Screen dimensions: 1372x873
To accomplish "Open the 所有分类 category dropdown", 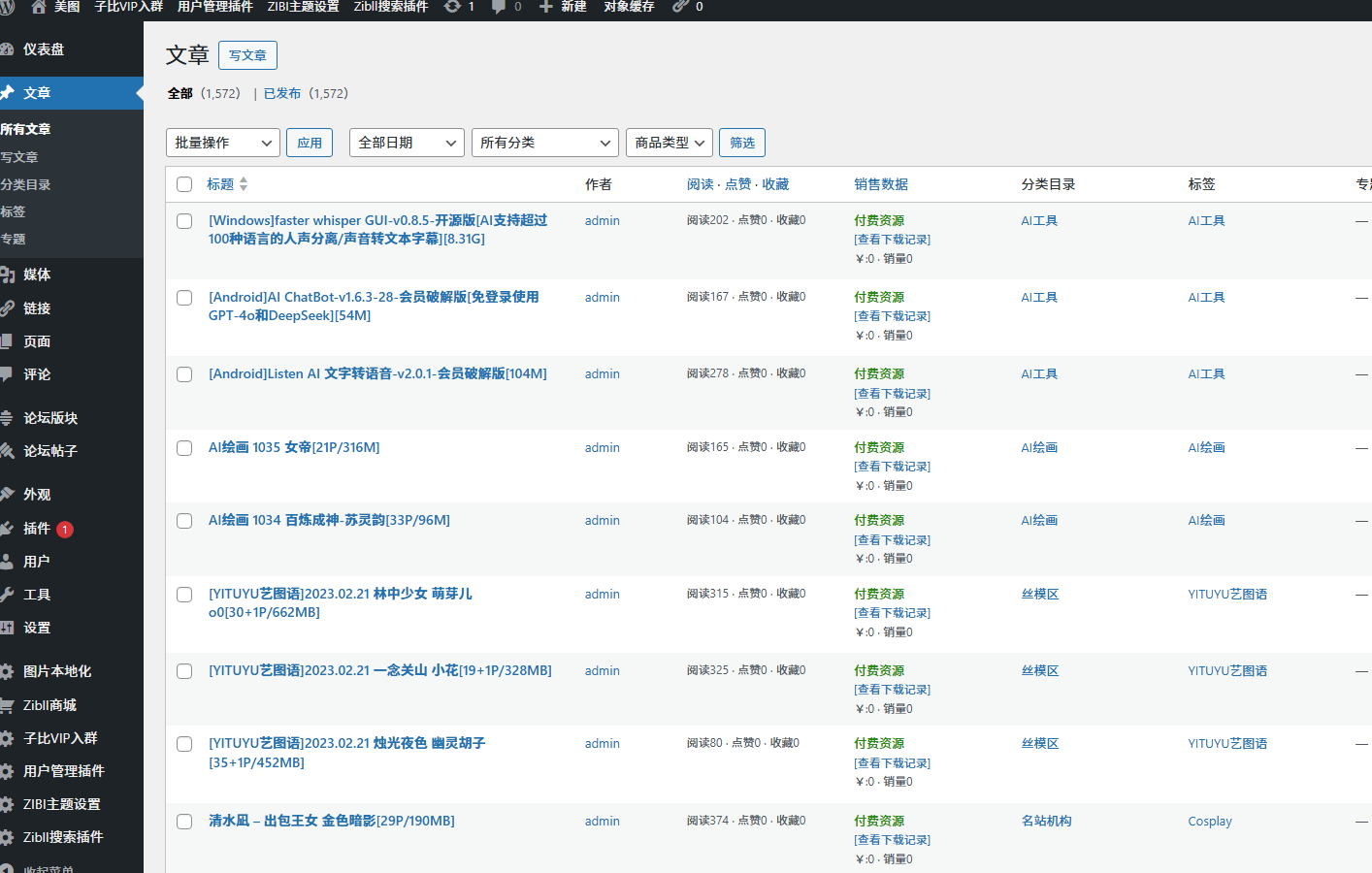I will point(544,143).
